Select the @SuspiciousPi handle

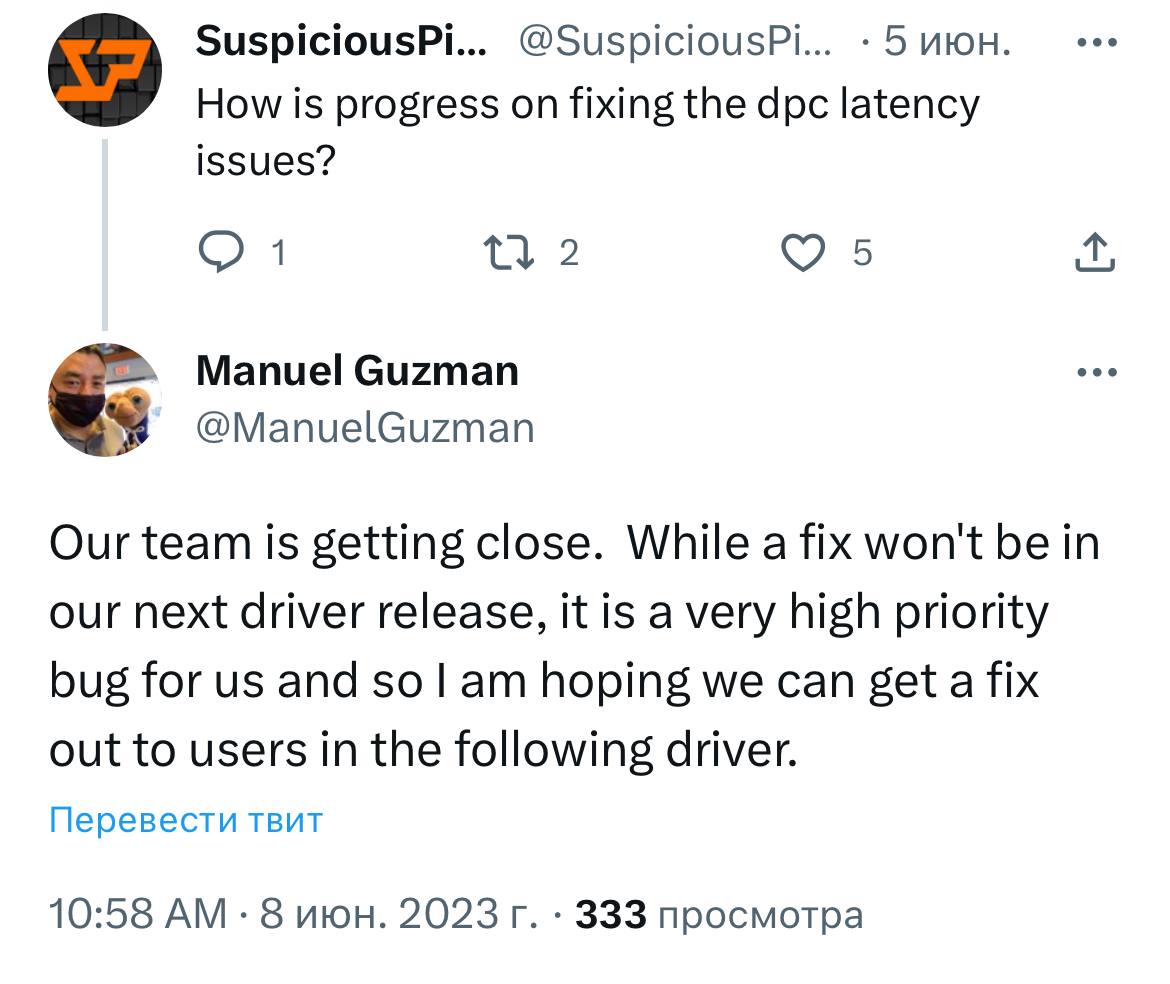[x=673, y=42]
